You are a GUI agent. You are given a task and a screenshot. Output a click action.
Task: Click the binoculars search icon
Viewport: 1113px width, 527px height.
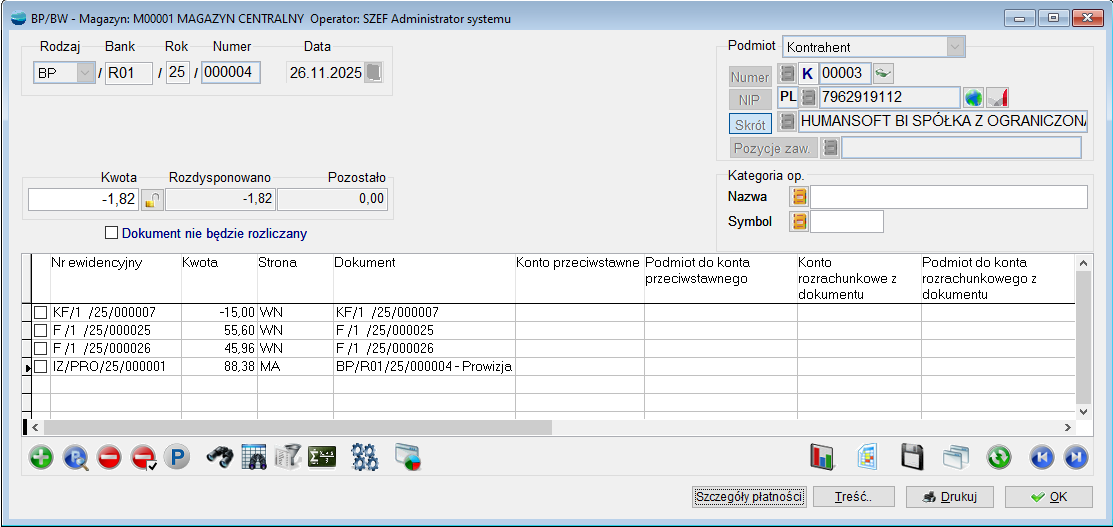point(220,458)
